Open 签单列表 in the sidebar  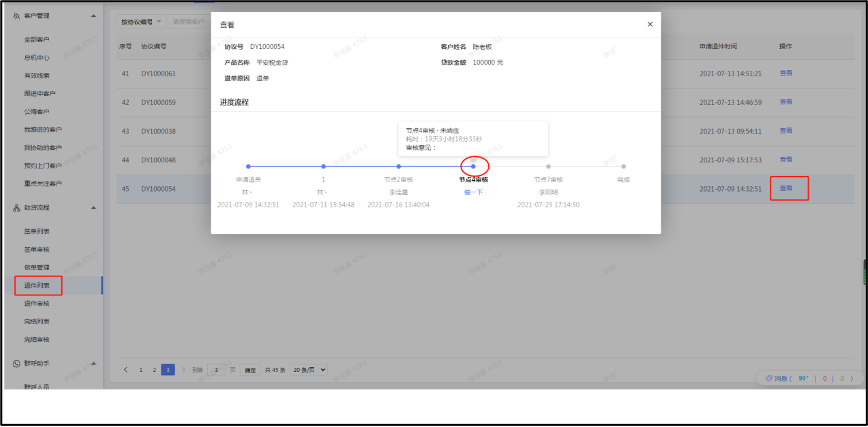pyautogui.click(x=37, y=231)
